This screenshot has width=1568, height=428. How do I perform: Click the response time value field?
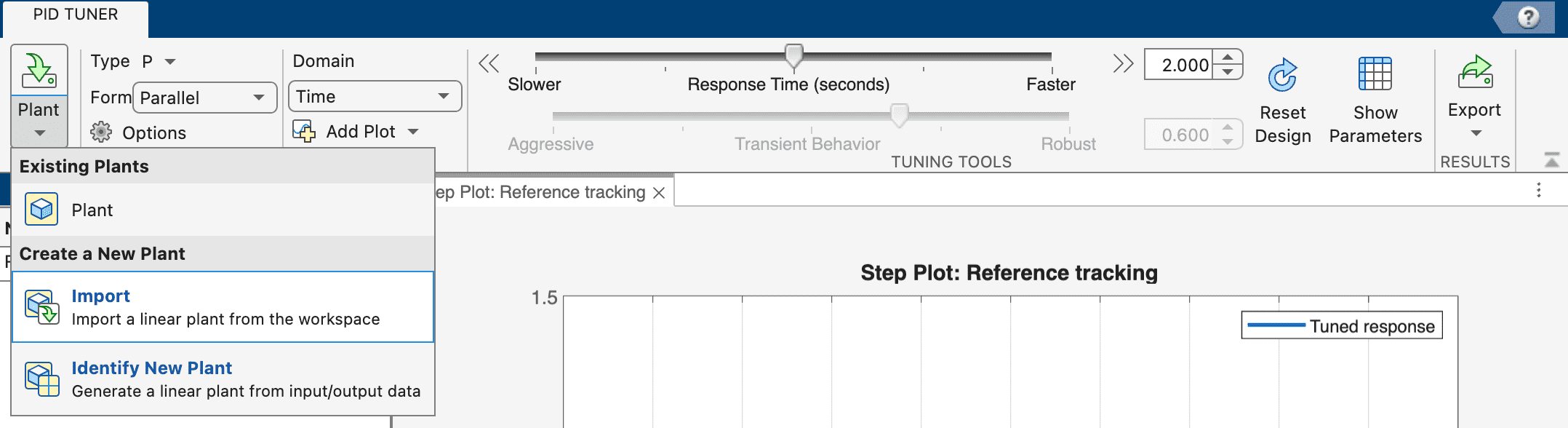pos(1180,65)
